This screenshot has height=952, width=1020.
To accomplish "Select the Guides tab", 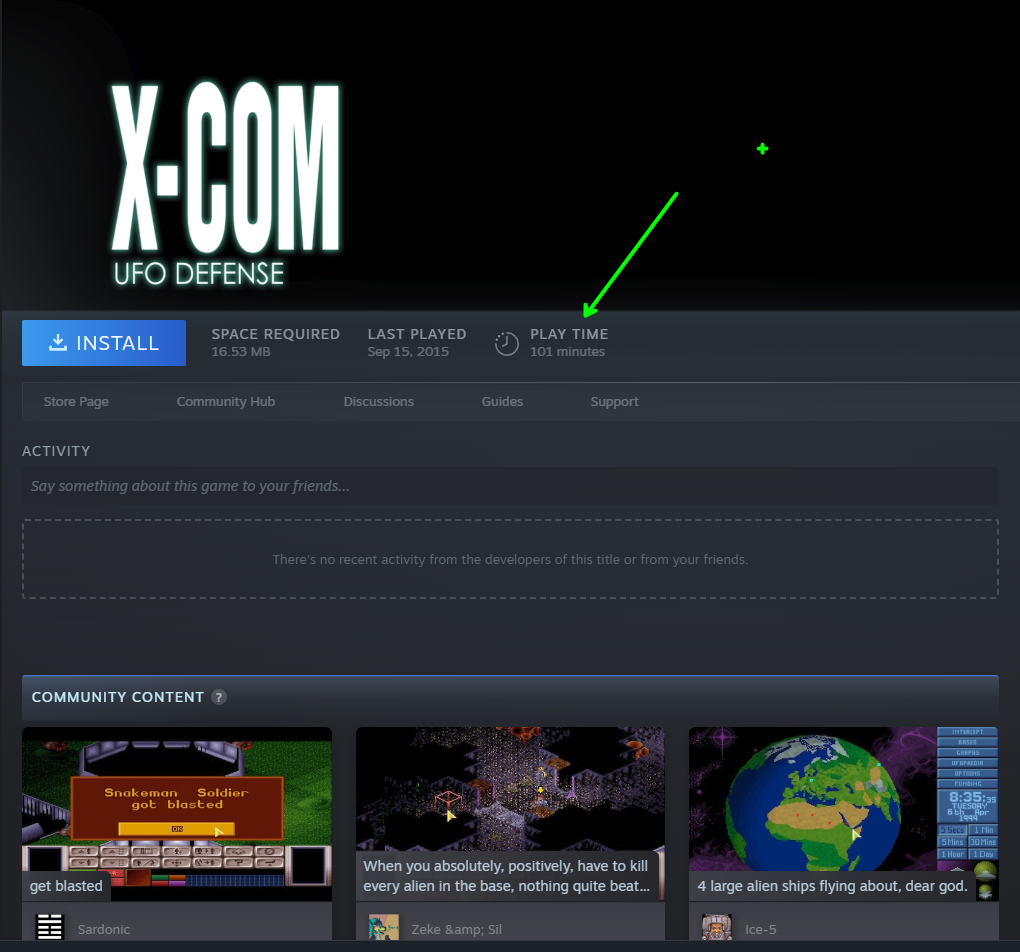I will pyautogui.click(x=502, y=401).
